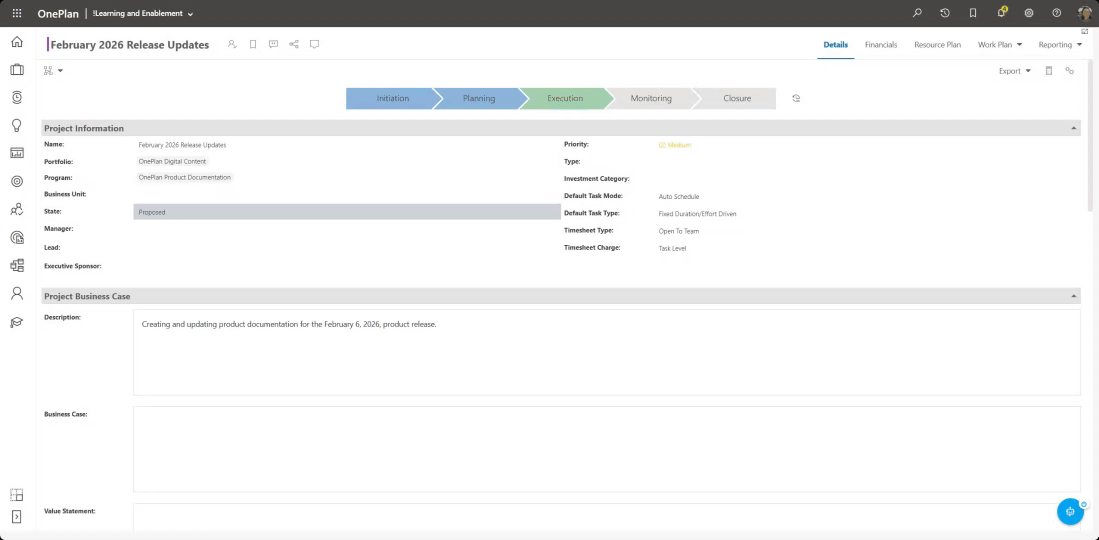
Task: Open the app launcher grid icon
Action: 16,13
